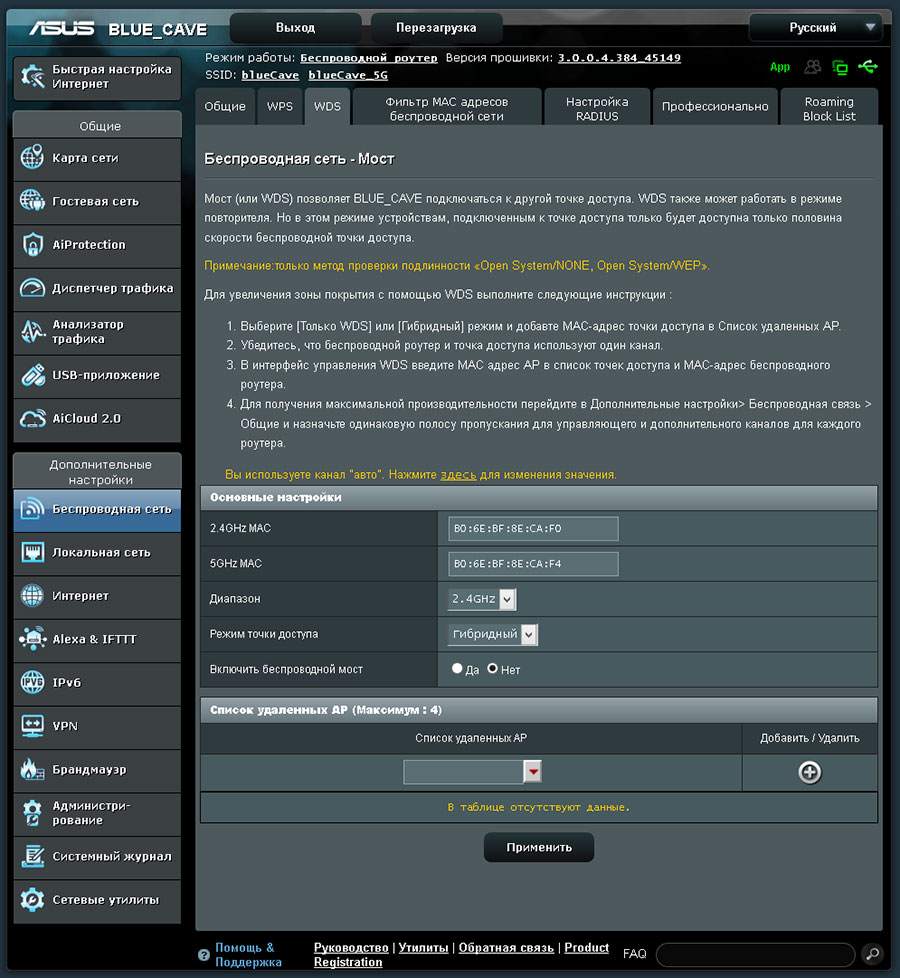
Task: Add remote AP with plus icon
Action: (x=810, y=772)
